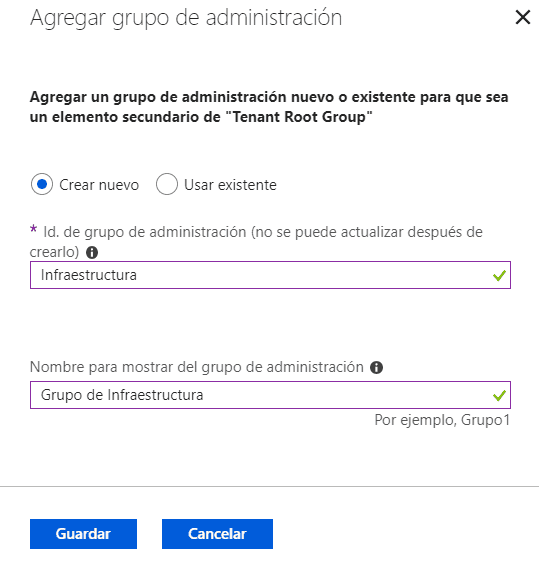Click the Crear nuevo label text
Viewport: 539px width, 572px height.
99,185
